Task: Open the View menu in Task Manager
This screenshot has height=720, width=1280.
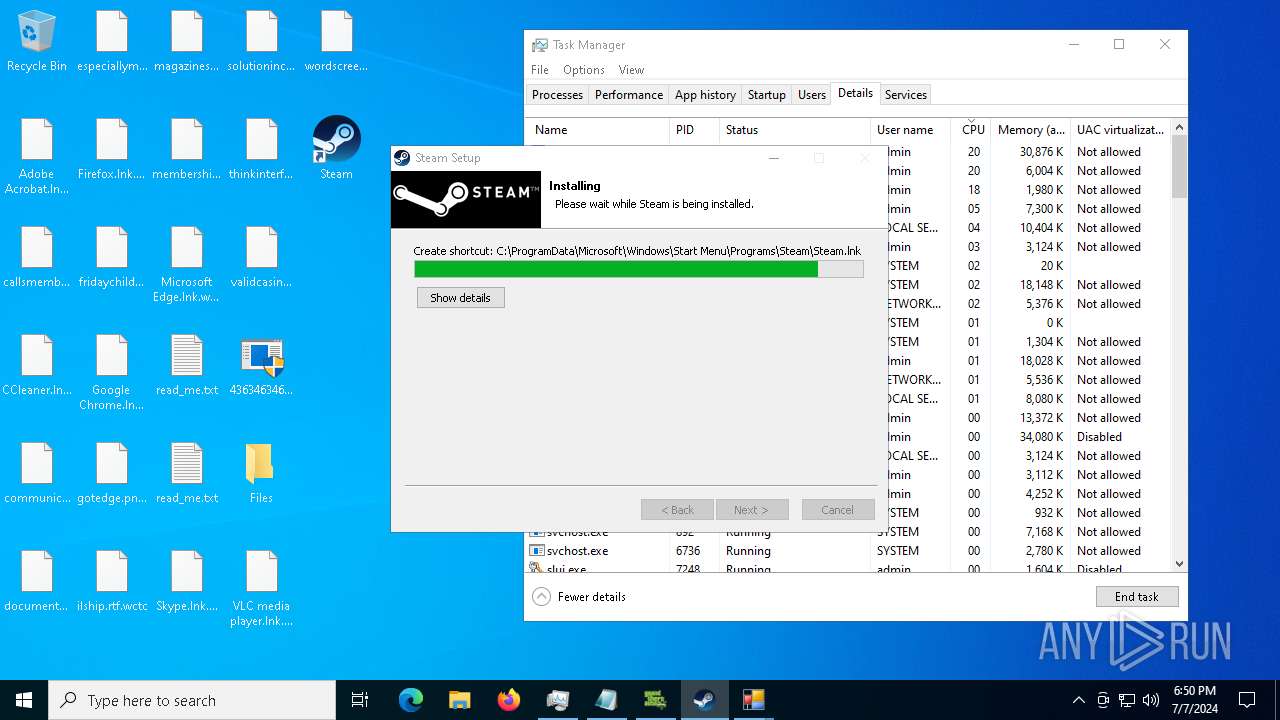Action: click(x=631, y=70)
